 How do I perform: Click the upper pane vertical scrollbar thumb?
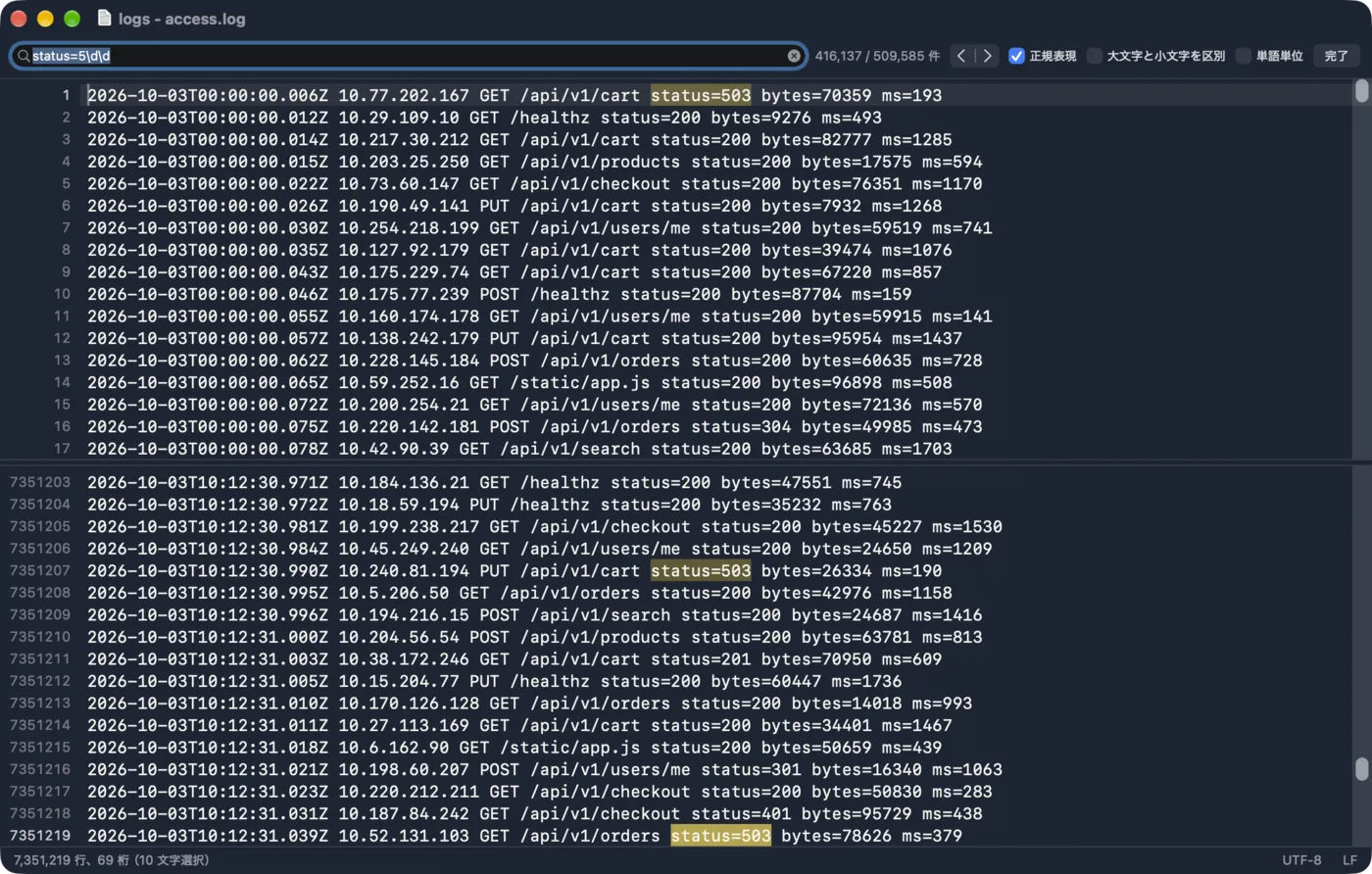click(x=1361, y=91)
